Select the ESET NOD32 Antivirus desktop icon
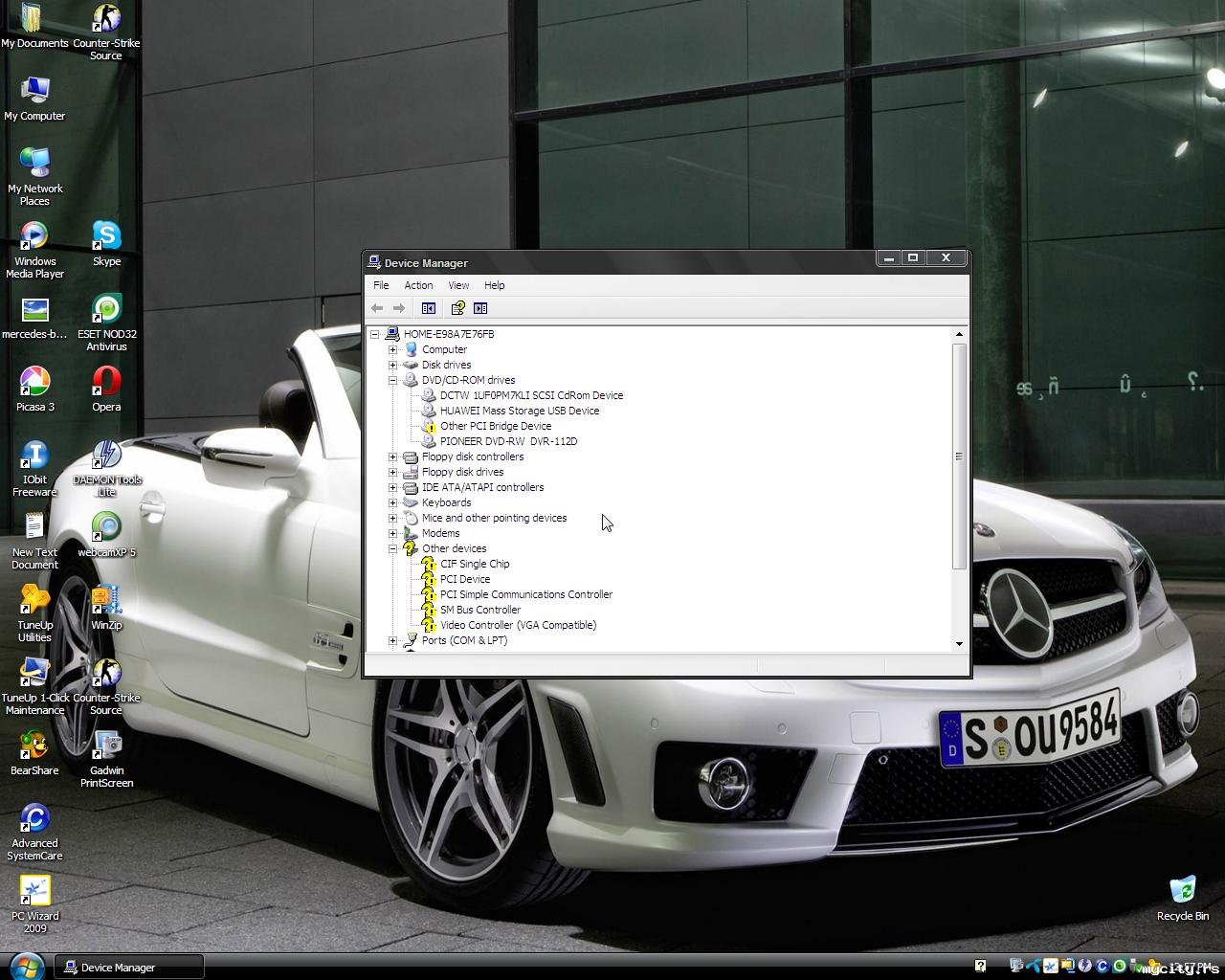The image size is (1225, 980). coord(106,323)
